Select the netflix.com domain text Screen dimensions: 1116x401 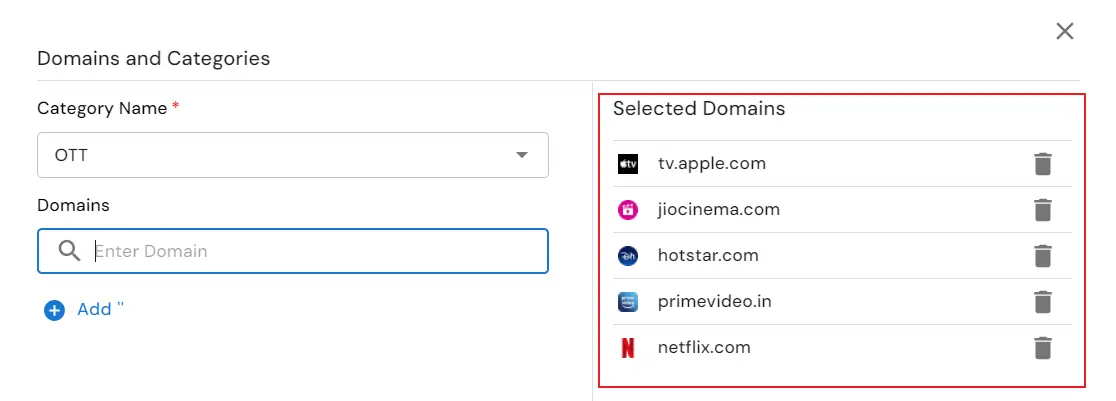click(x=705, y=348)
